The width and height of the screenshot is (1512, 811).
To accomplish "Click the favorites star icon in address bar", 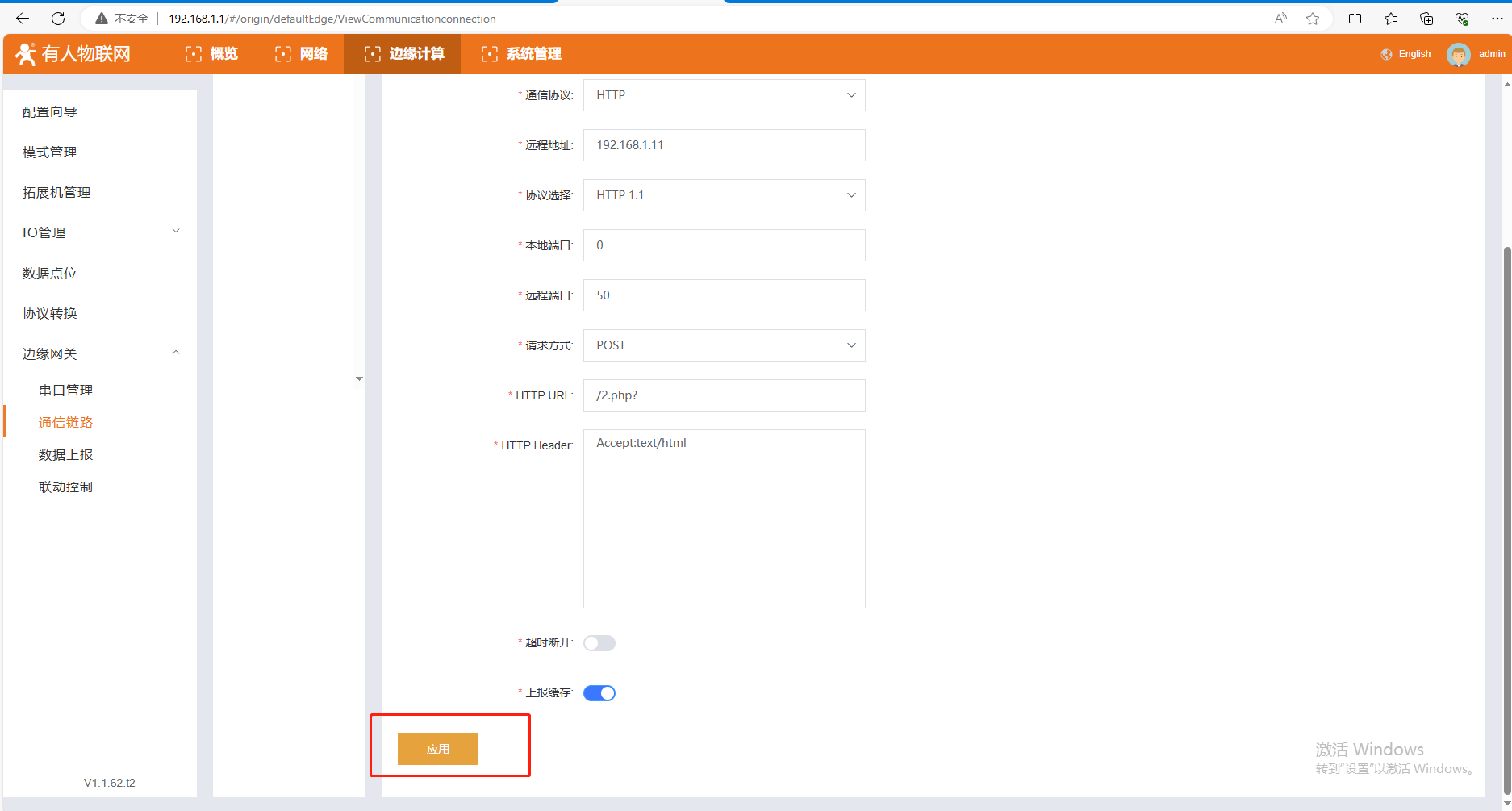I will (1313, 19).
